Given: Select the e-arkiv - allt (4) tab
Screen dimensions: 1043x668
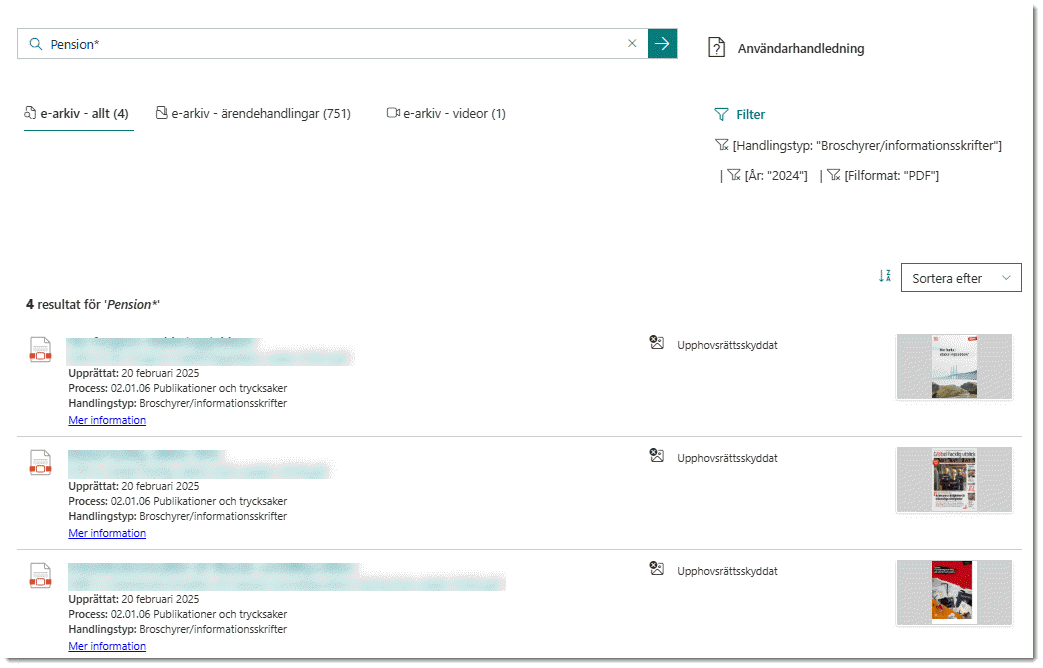Looking at the screenshot, I should coord(77,114).
